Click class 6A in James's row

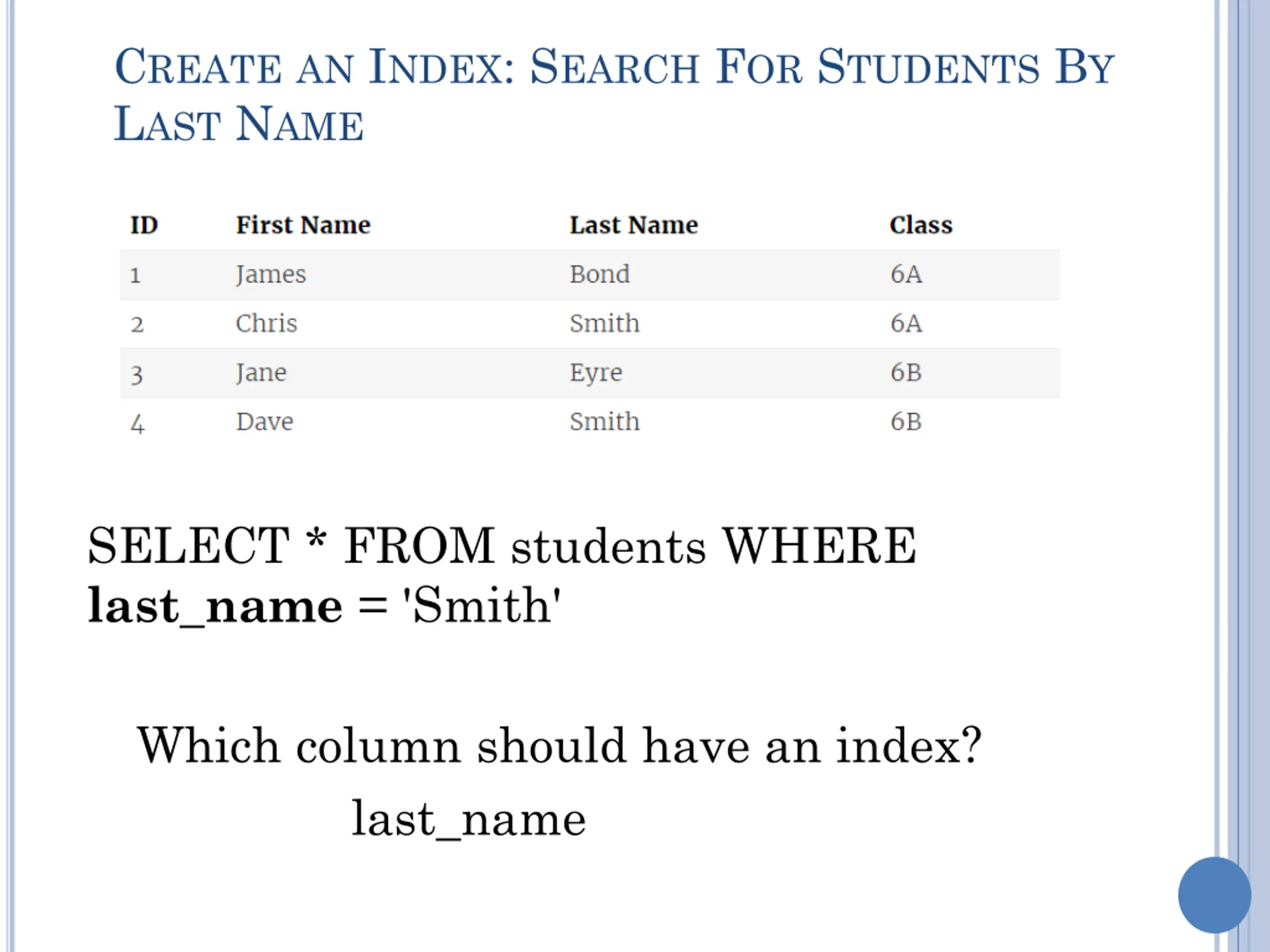click(906, 274)
